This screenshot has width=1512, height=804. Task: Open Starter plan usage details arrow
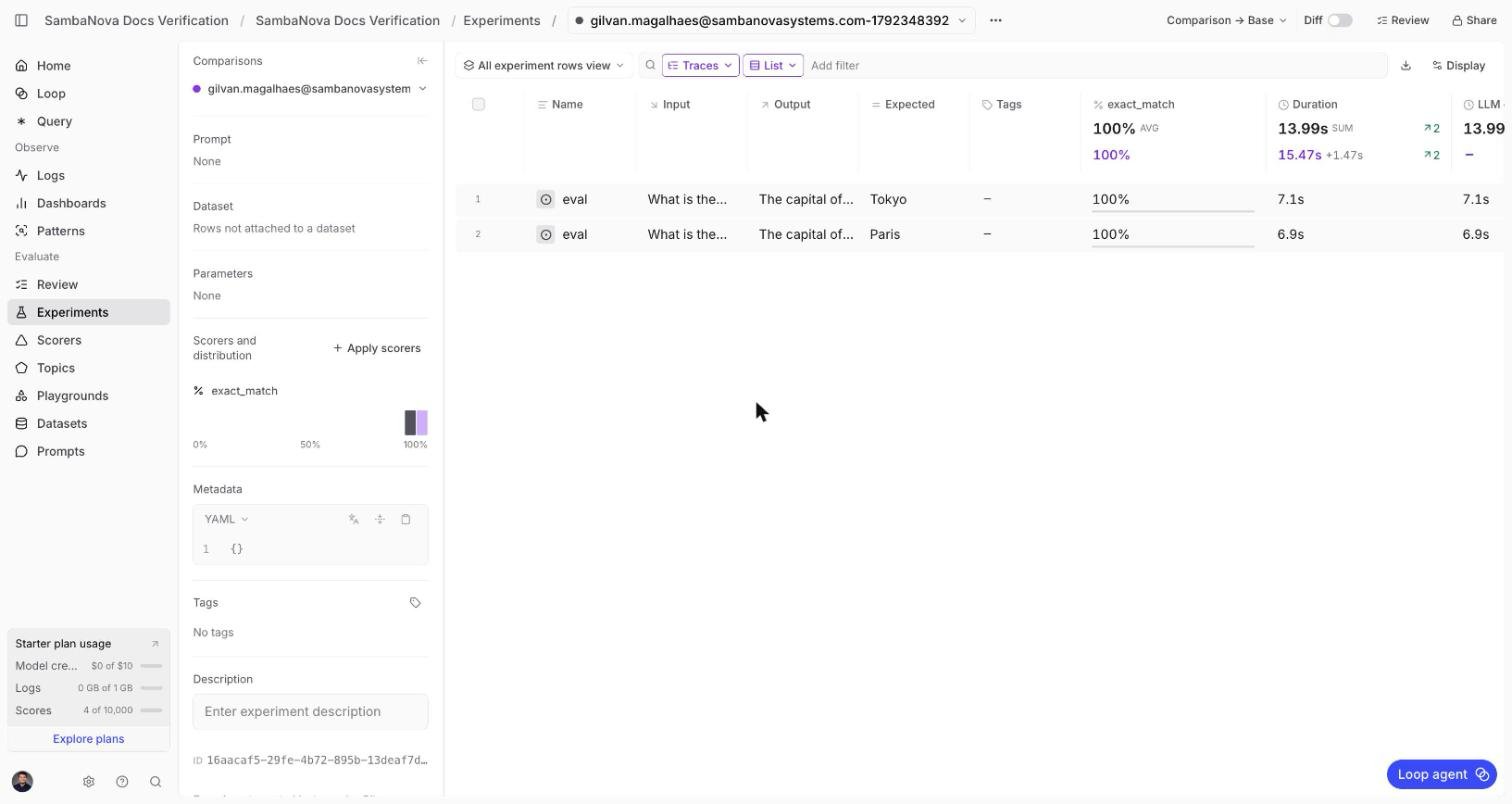[x=155, y=643]
